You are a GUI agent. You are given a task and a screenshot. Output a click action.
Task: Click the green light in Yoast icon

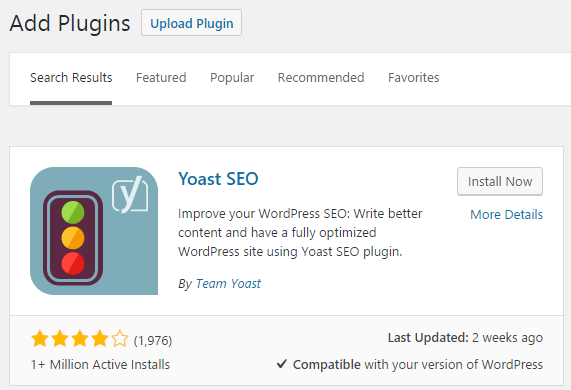click(x=73, y=212)
